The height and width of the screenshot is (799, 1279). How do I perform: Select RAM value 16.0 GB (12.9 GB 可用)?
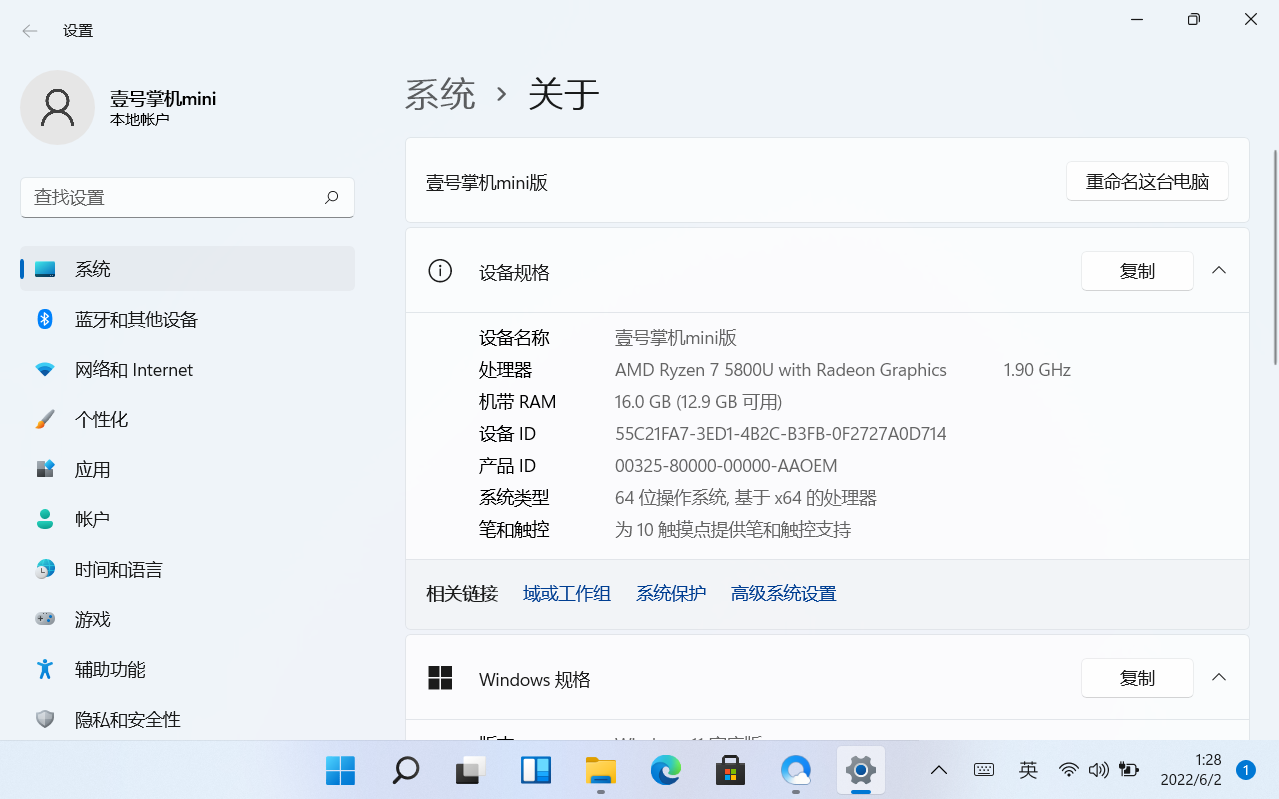pos(698,402)
